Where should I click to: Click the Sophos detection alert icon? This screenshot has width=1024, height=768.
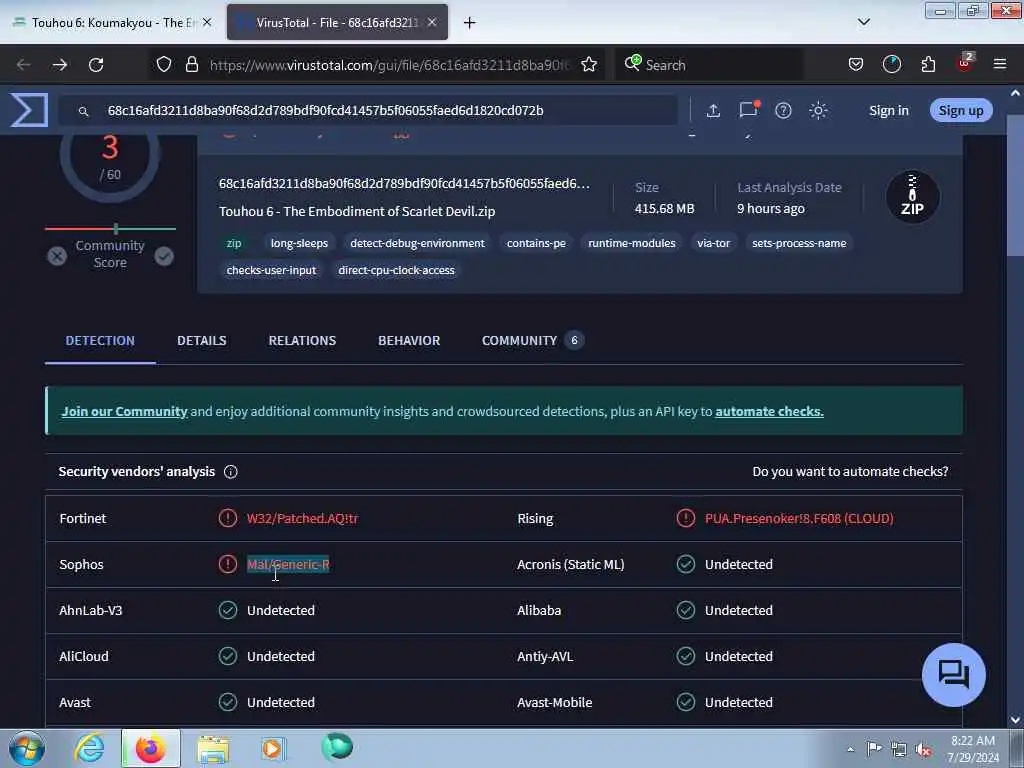pyautogui.click(x=227, y=564)
